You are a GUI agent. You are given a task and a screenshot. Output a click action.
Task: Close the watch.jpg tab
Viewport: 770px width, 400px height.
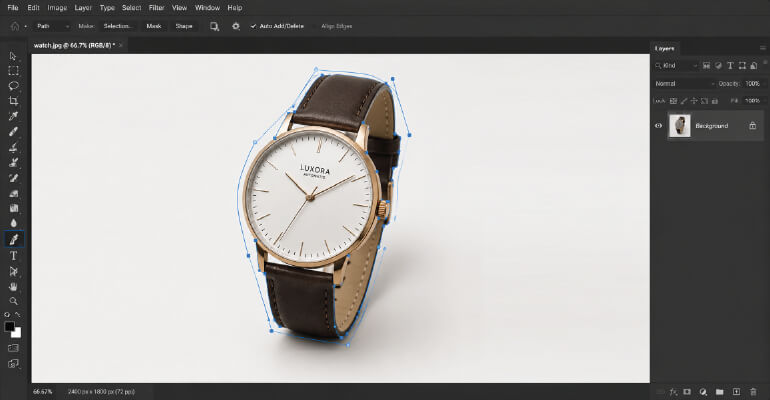[x=121, y=45]
